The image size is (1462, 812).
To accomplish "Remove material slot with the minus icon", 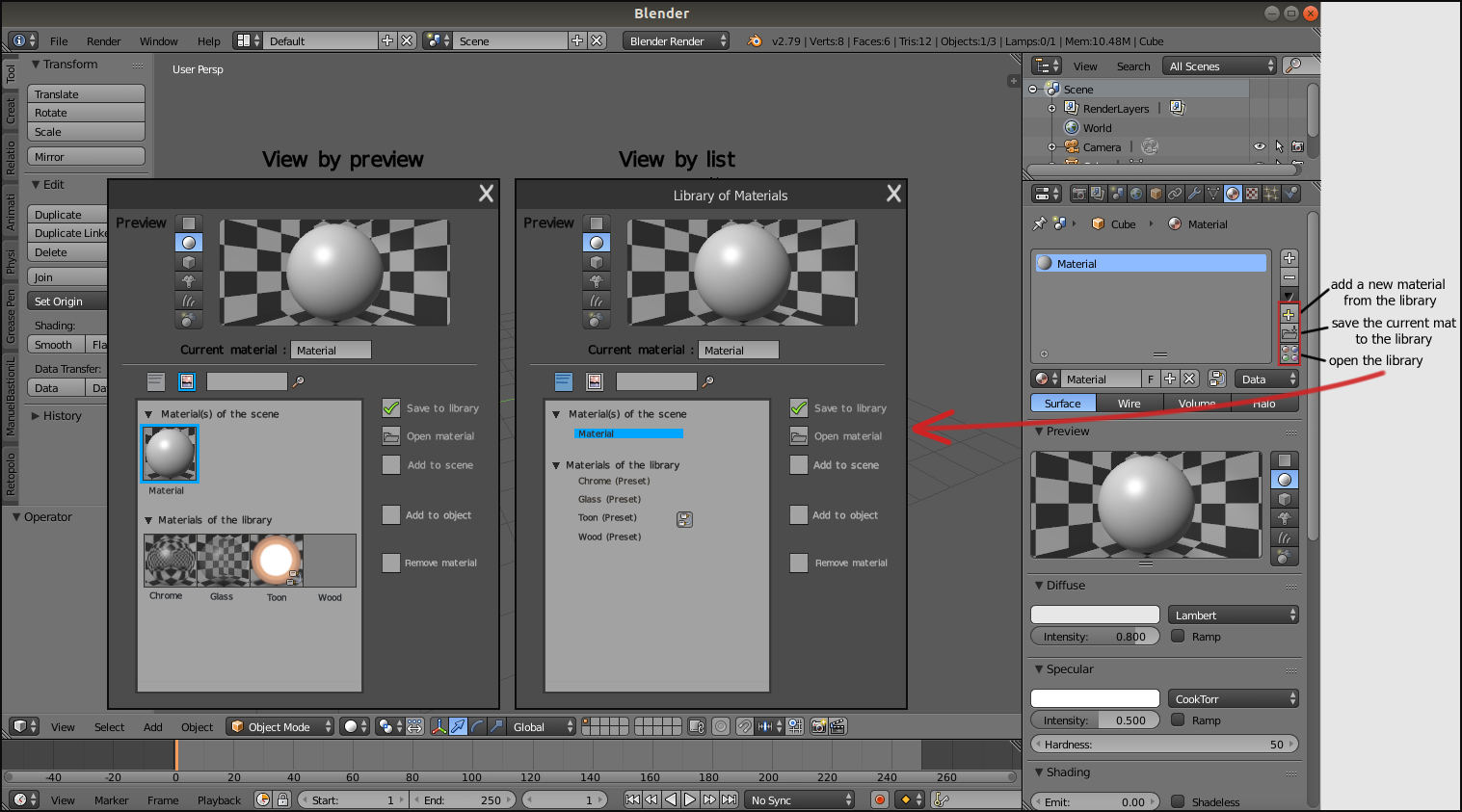I will [1289, 277].
